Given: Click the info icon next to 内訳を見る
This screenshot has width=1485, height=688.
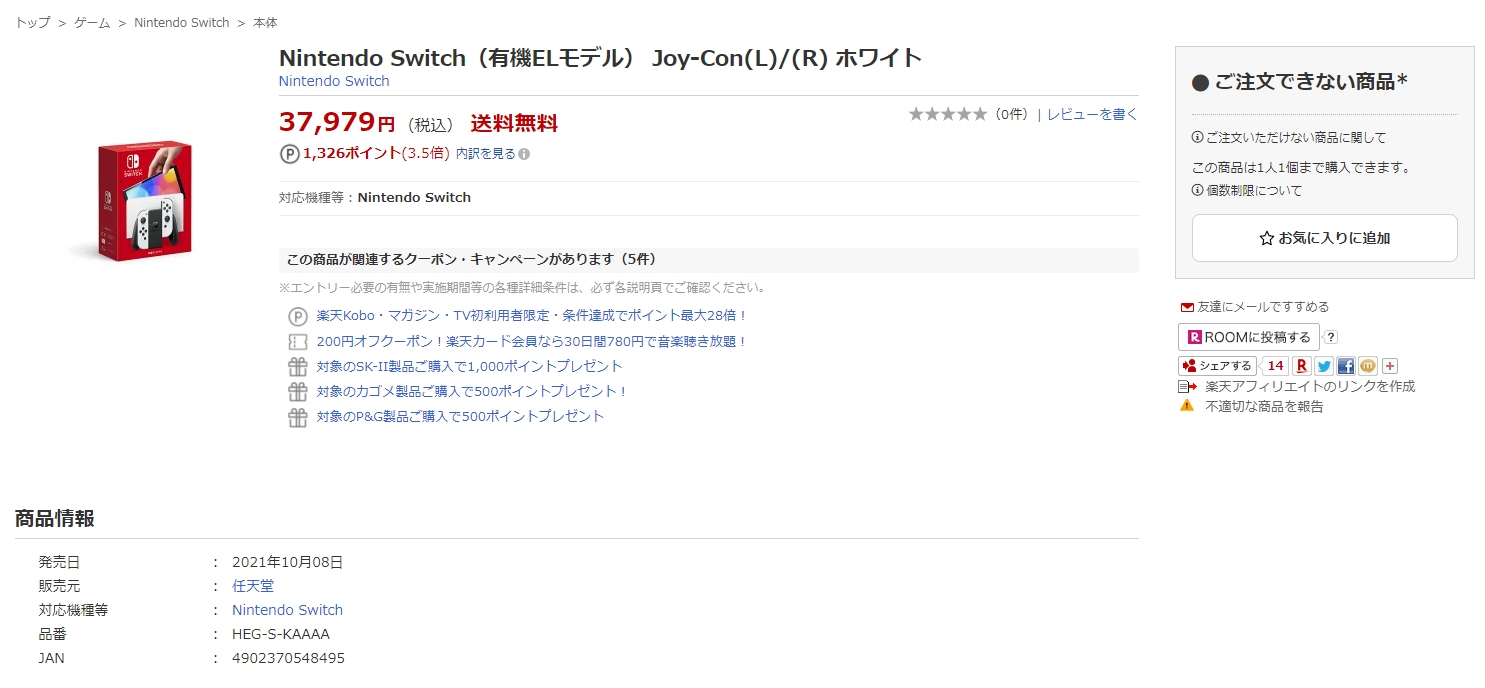Looking at the screenshot, I should click(524, 154).
